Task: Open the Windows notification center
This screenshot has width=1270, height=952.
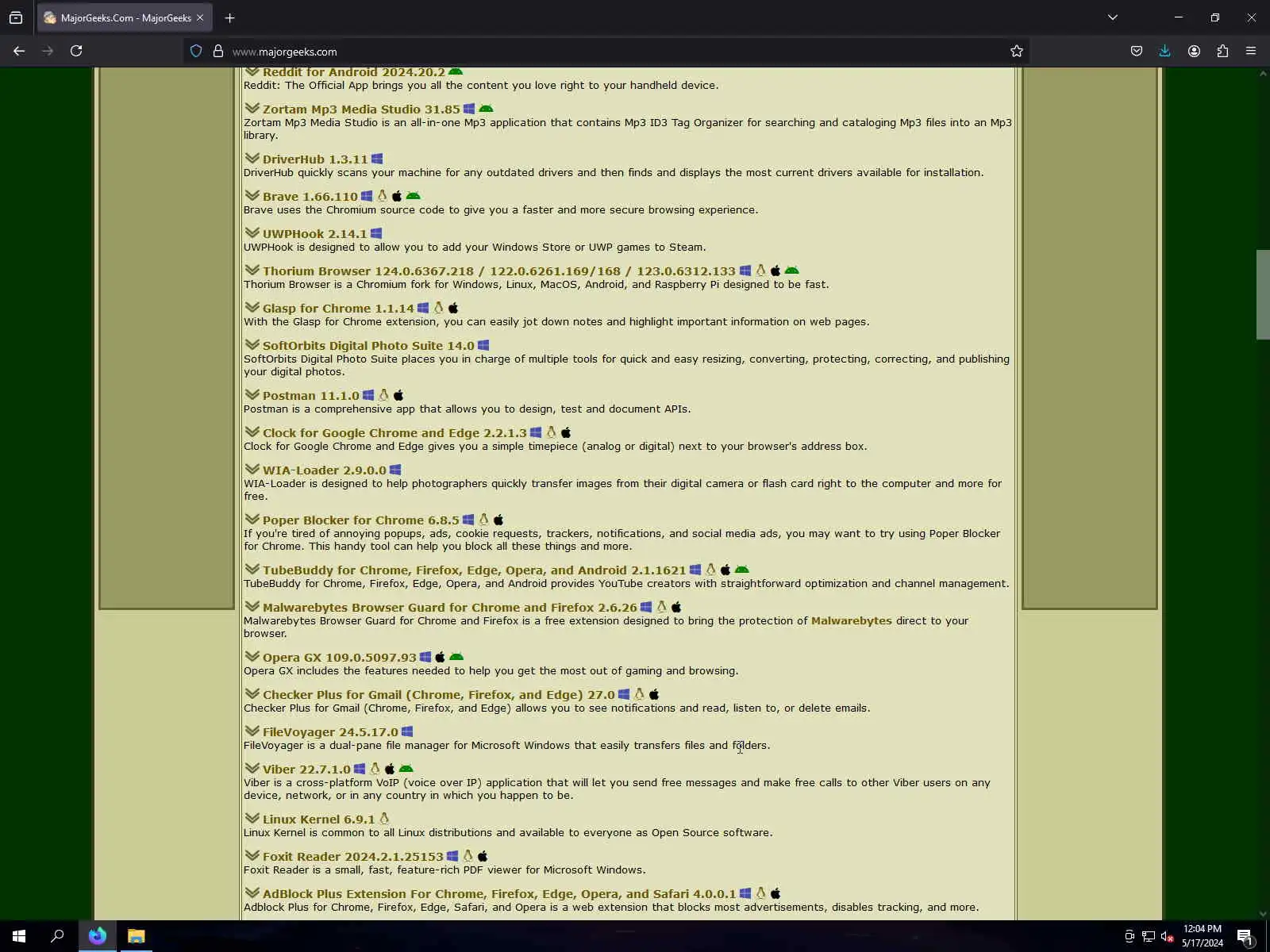Action: tap(1245, 937)
